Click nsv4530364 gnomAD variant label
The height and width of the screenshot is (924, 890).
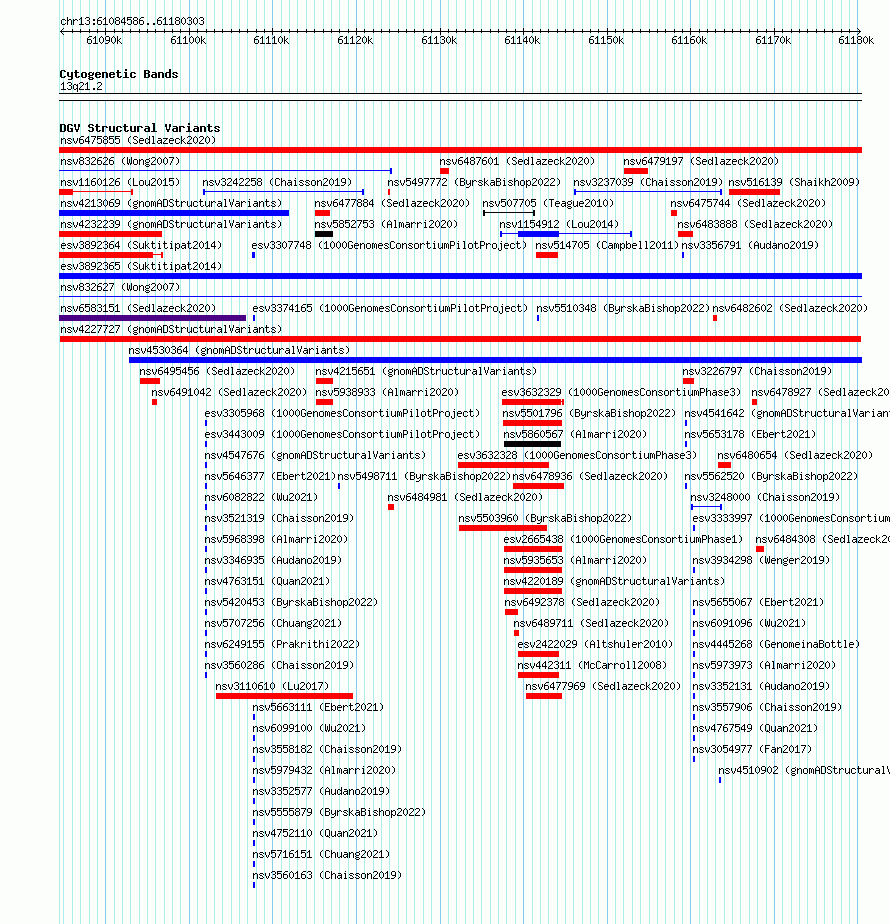[x=239, y=351]
